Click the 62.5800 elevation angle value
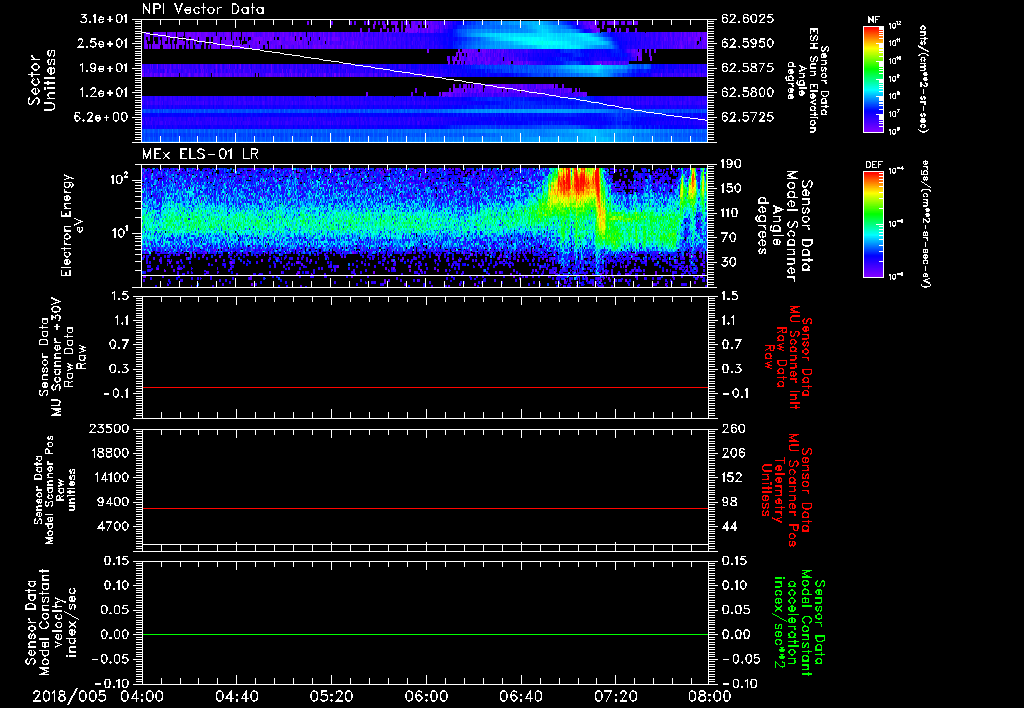 click(x=747, y=93)
